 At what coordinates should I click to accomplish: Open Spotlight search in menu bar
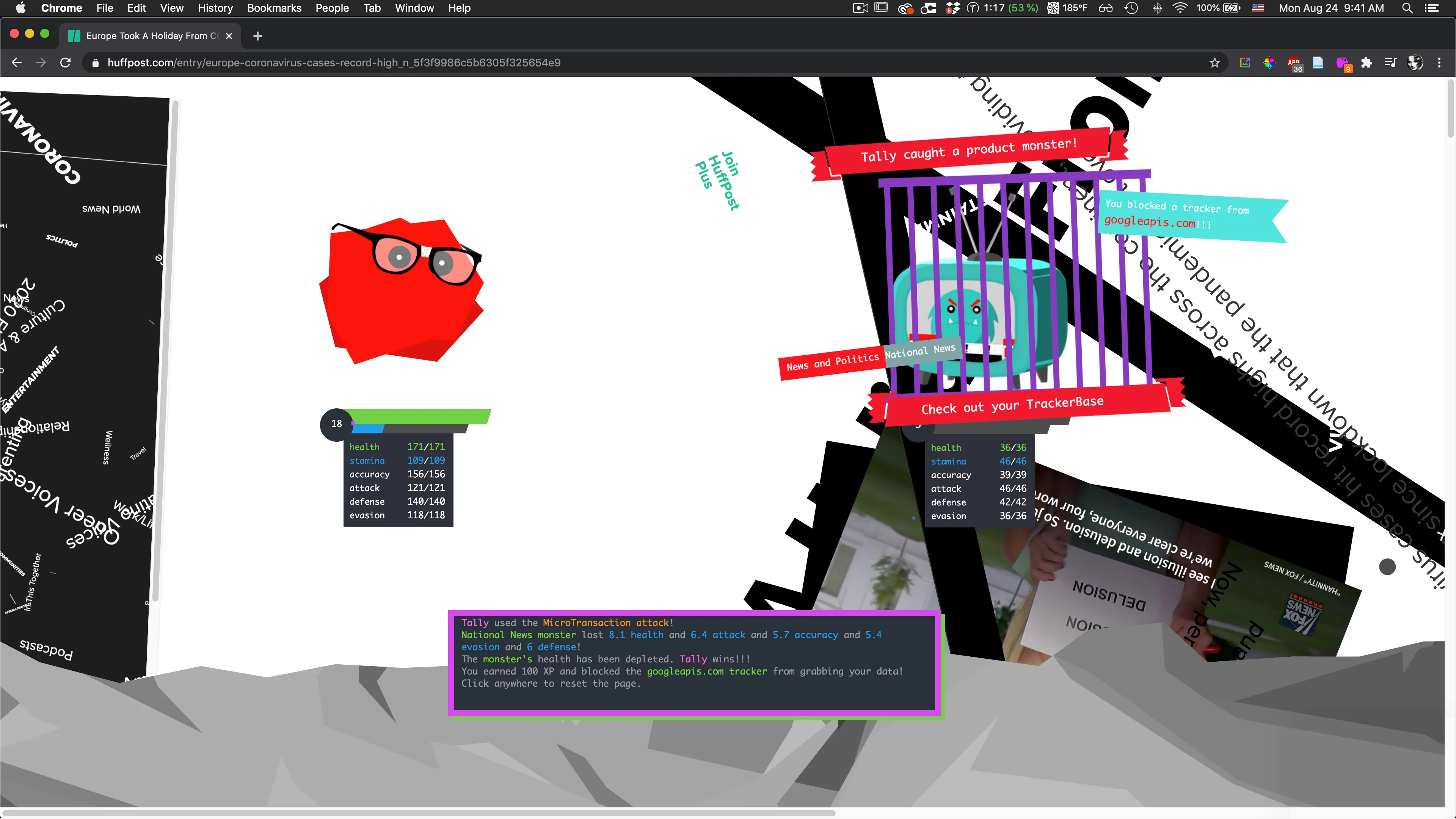point(1407,8)
